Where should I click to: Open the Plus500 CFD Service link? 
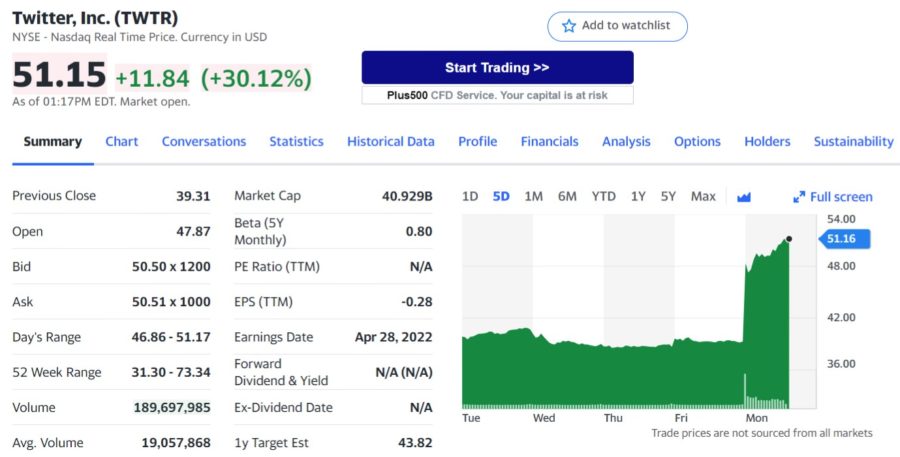click(x=497, y=95)
